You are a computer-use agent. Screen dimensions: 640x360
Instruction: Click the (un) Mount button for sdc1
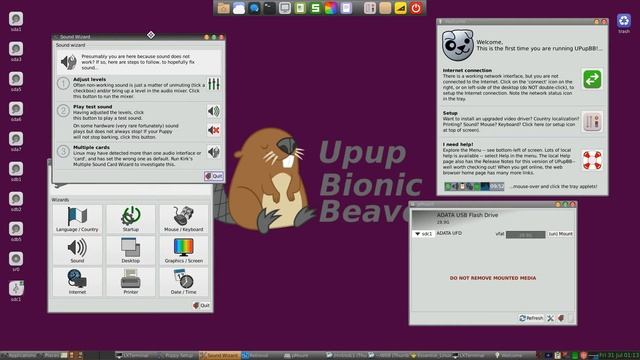[560, 234]
